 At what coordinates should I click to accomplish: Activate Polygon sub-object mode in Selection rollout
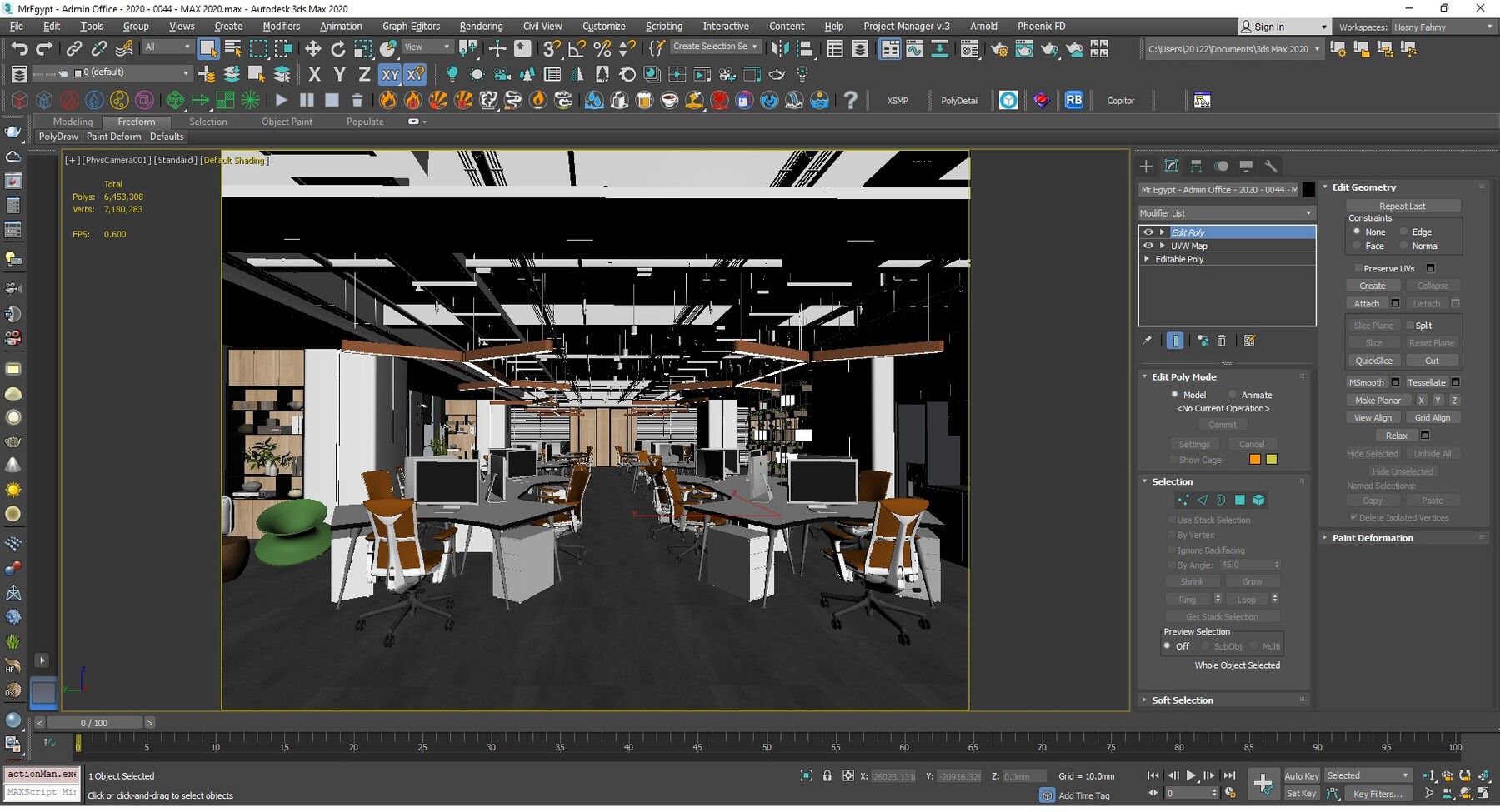click(x=1241, y=501)
